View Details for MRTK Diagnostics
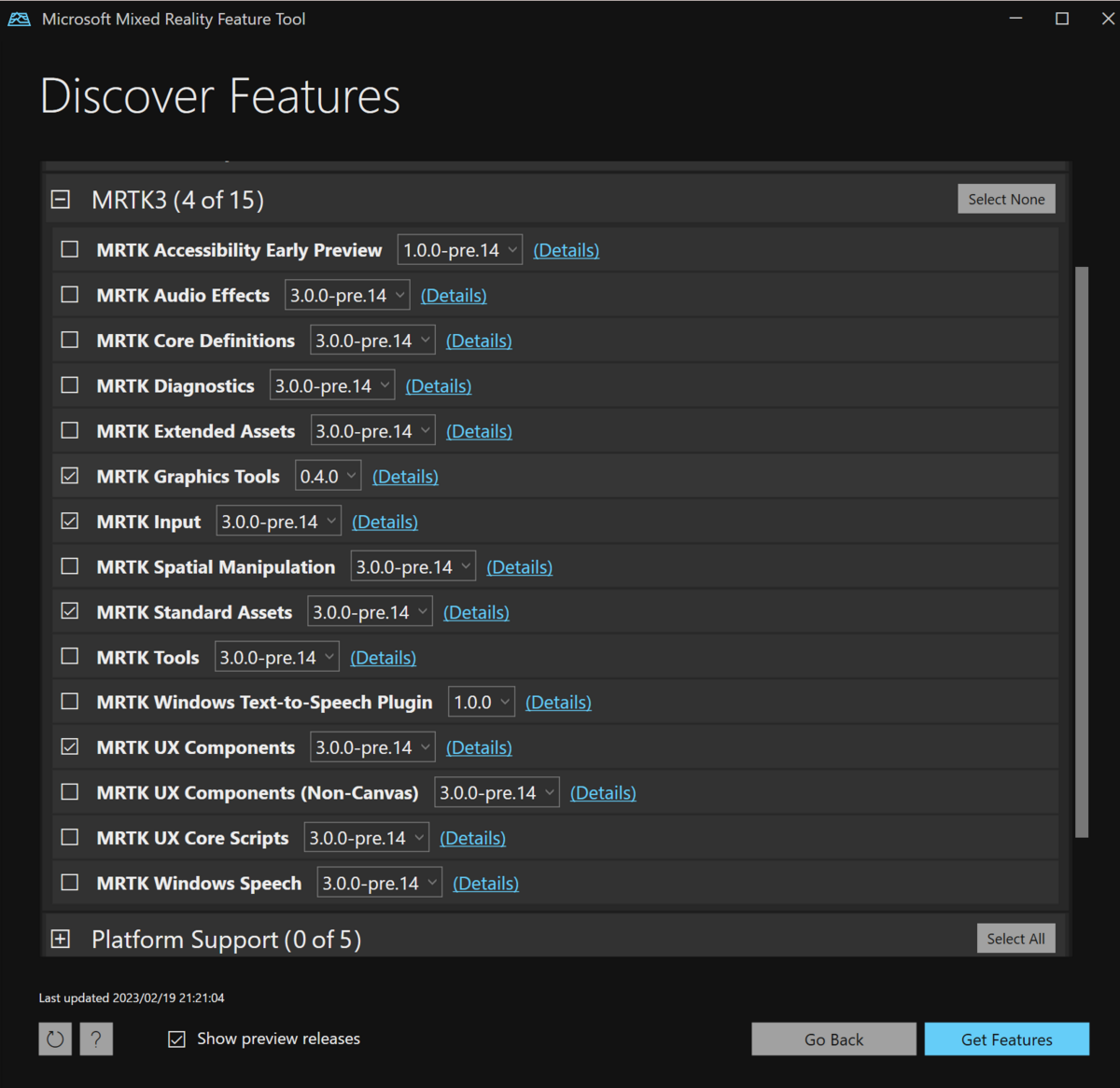Screen dimensions: 1120x1088 [x=439, y=385]
